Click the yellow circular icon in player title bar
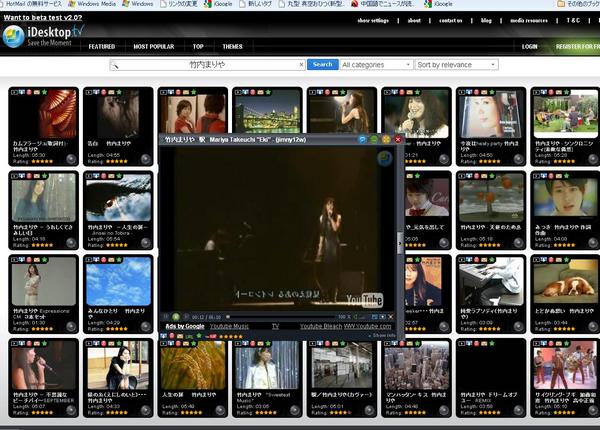 pos(386,140)
